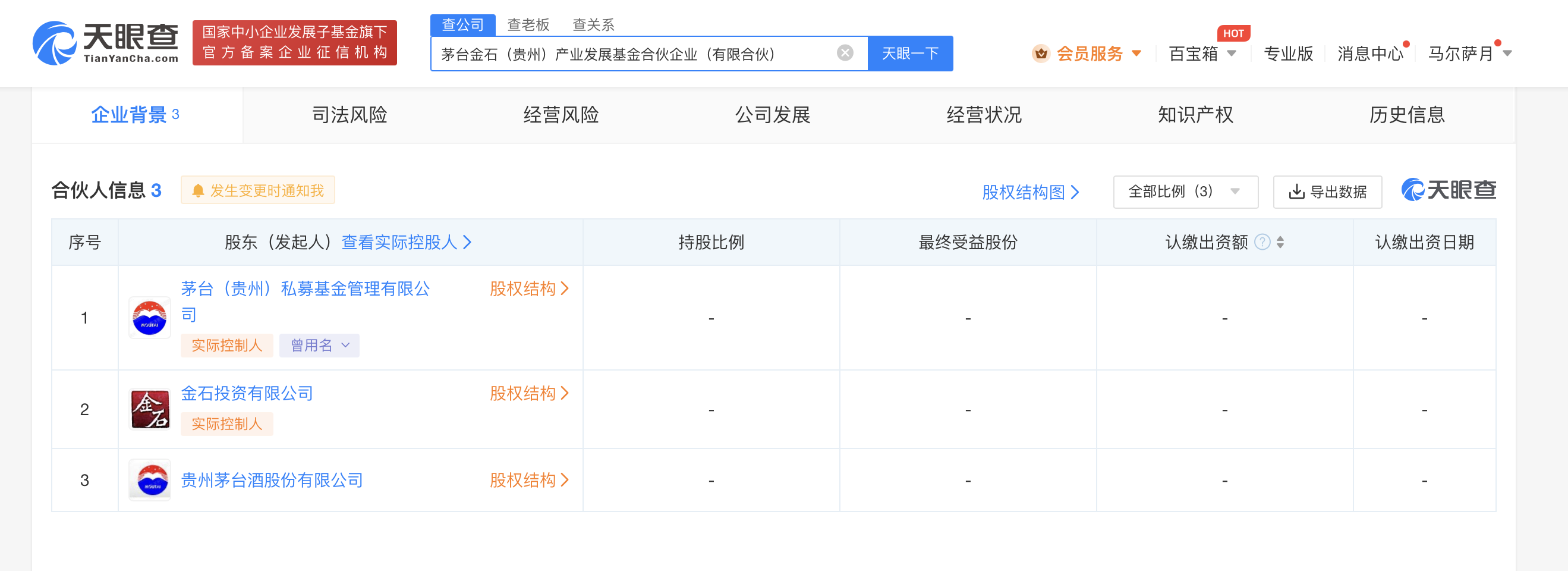Open the 金石投资有限公司 logo thumbnail

(x=150, y=409)
